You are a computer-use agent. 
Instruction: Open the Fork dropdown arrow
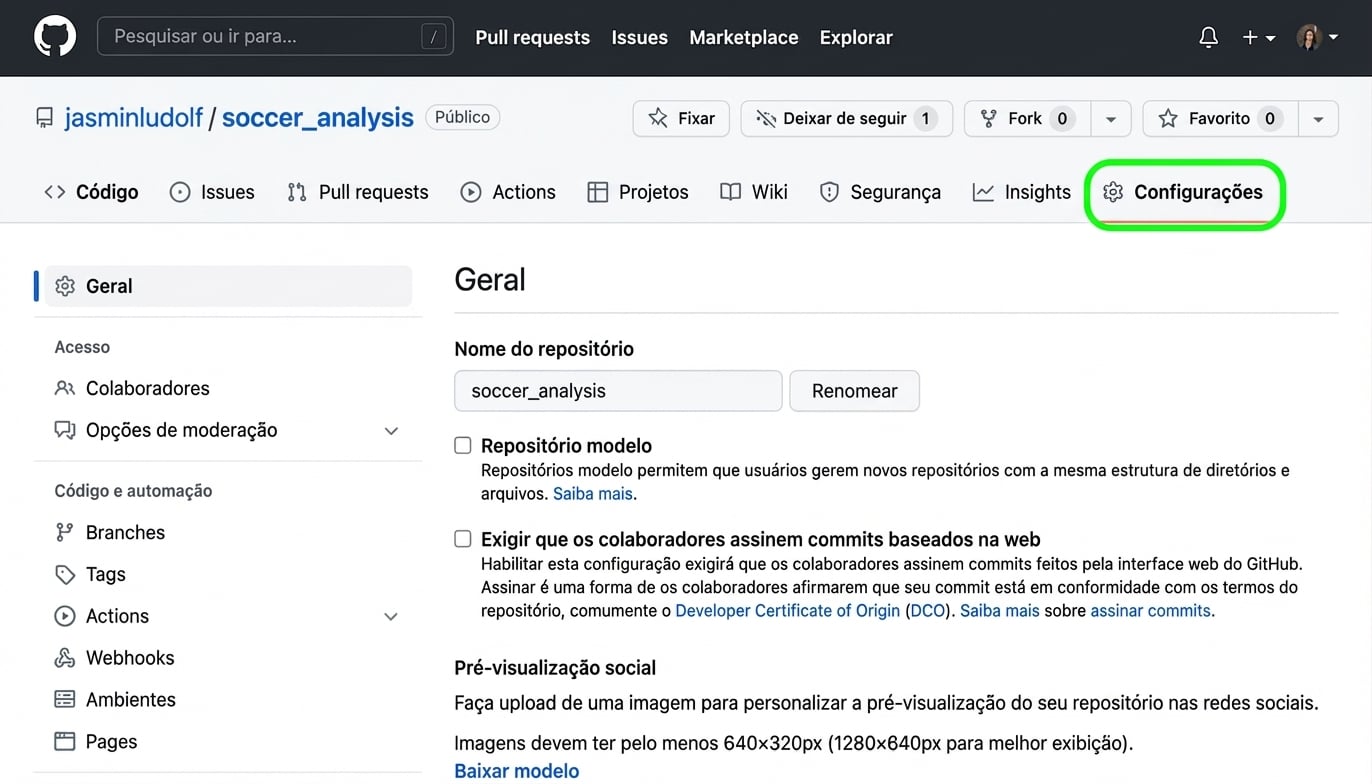[1111, 119]
